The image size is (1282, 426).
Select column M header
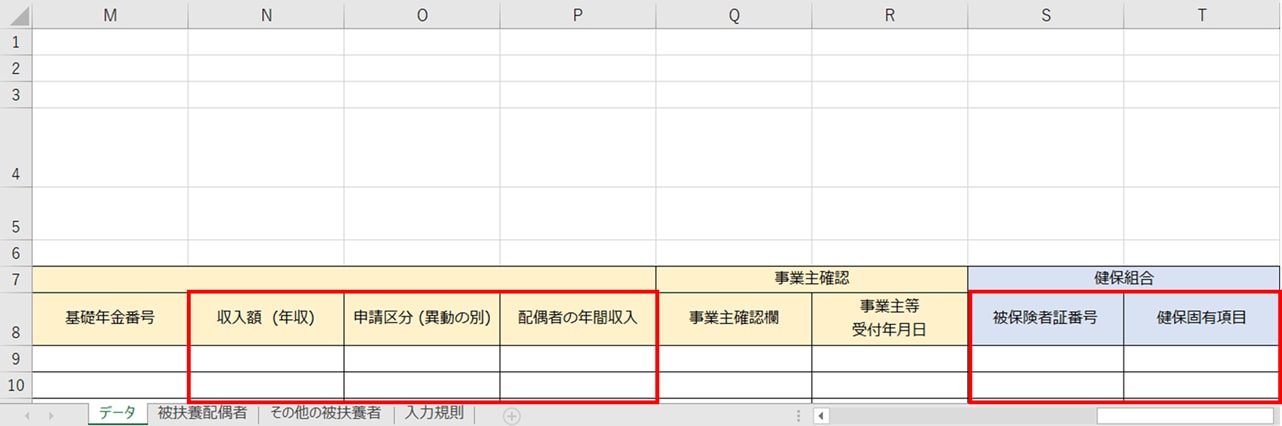[x=110, y=15]
